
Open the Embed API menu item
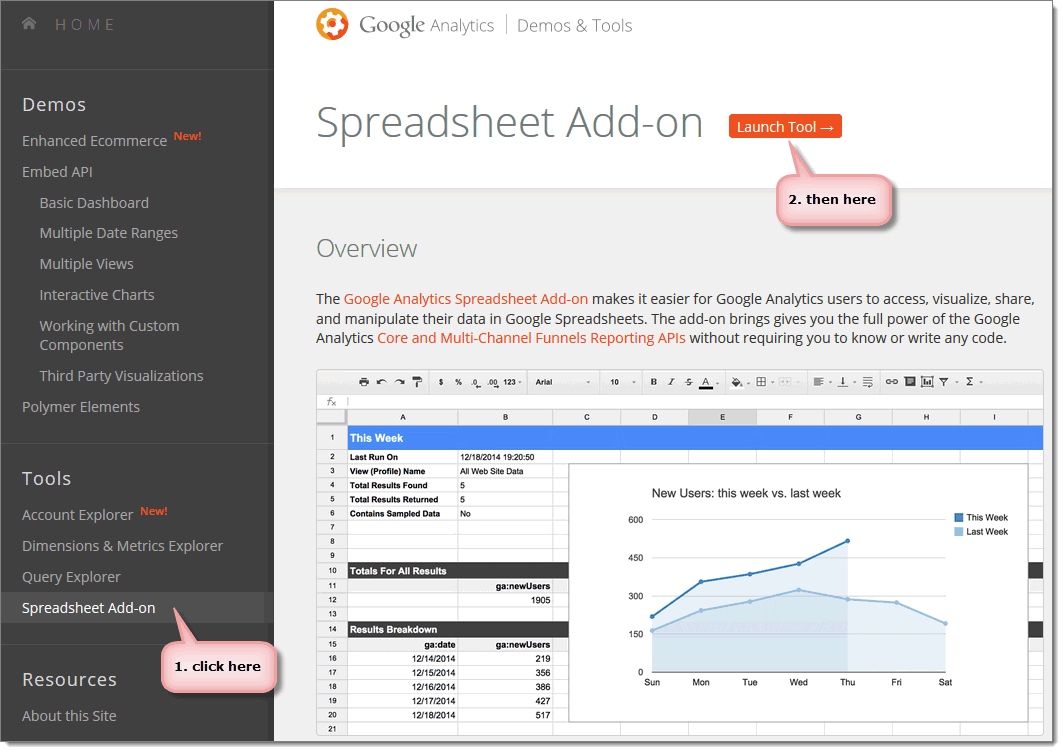pos(57,172)
